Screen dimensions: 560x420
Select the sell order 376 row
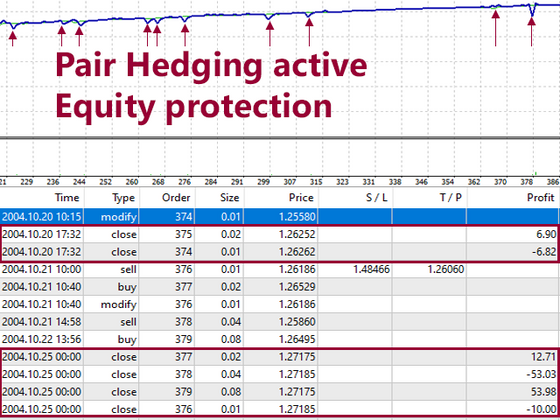tap(279, 269)
